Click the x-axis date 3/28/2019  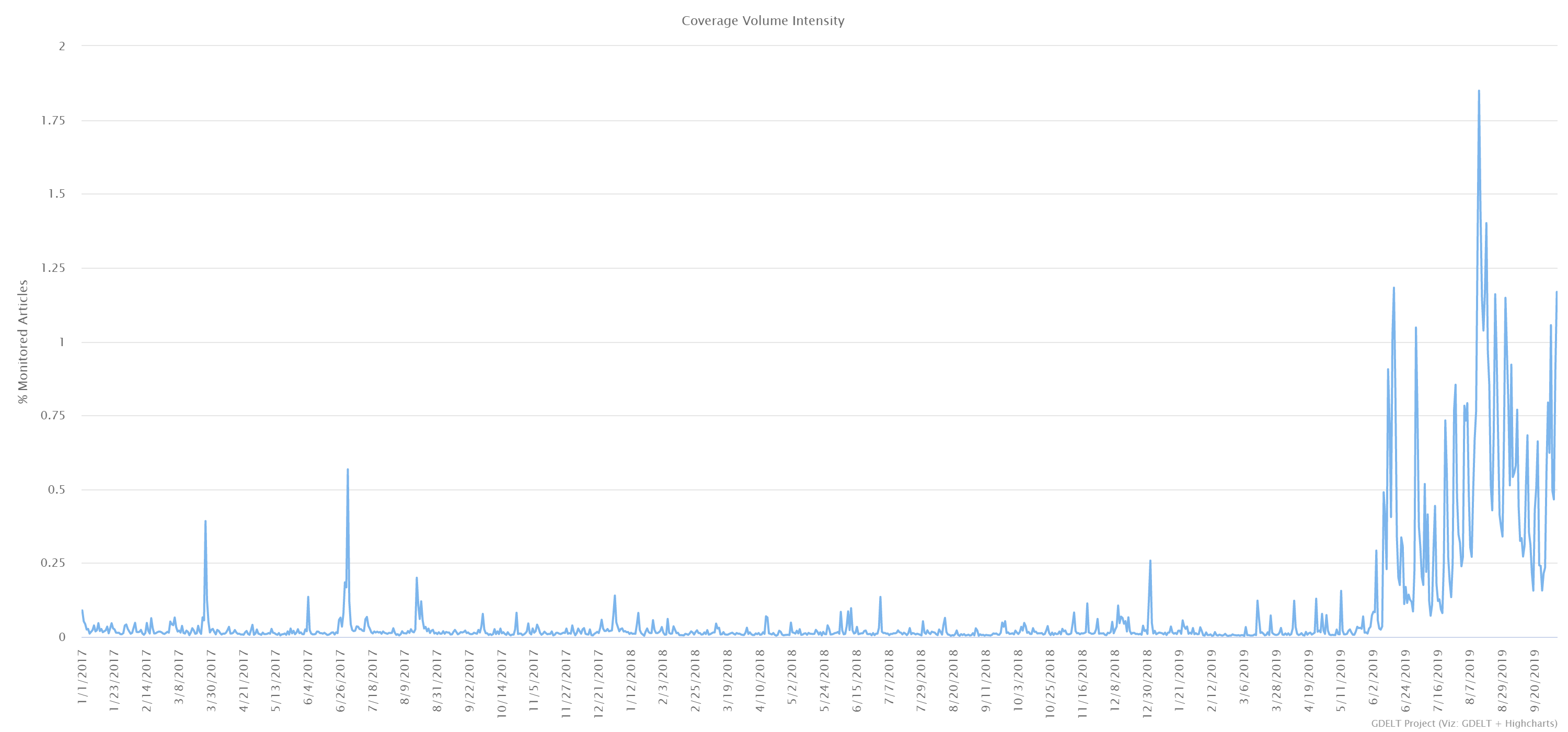(x=1276, y=680)
